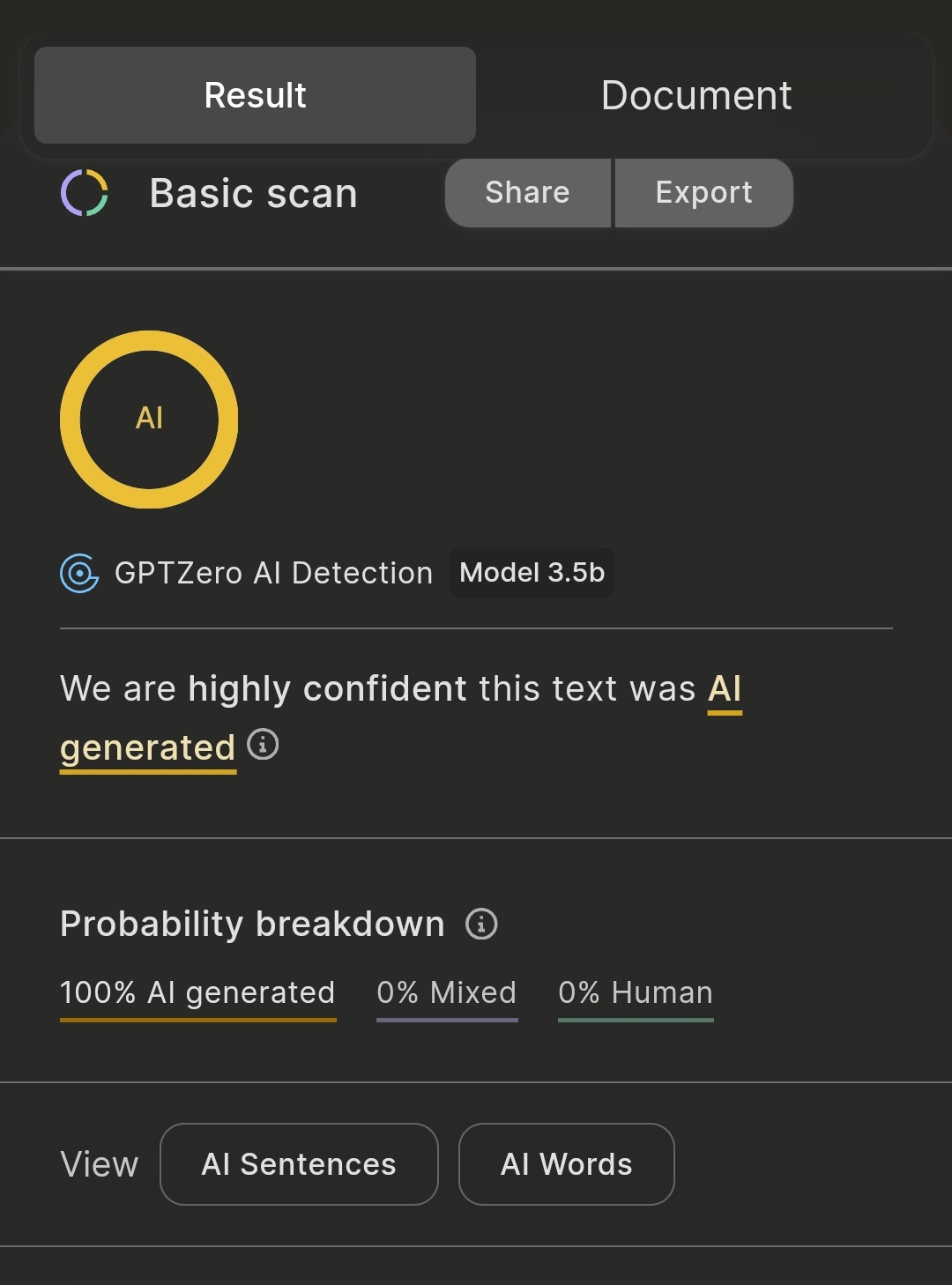The image size is (952, 1285).
Task: Open Probability breakdown info icon
Action: [481, 924]
